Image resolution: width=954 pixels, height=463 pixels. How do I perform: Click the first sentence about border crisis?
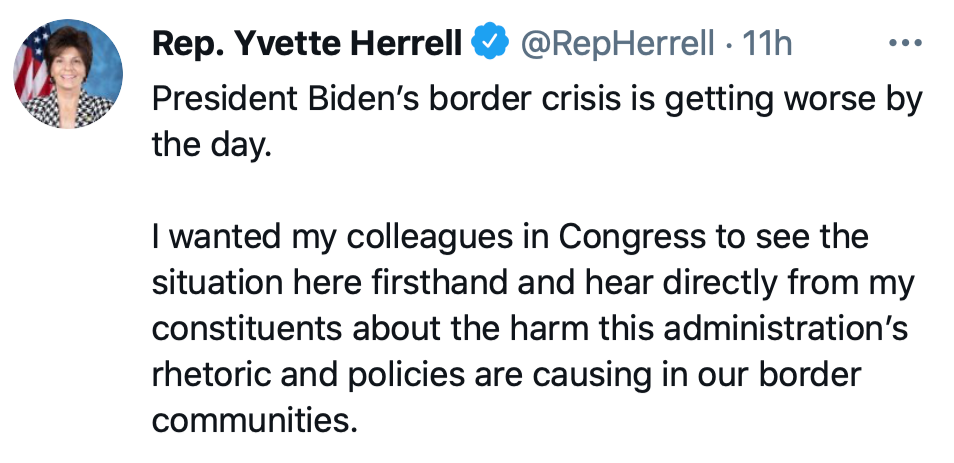536,101
